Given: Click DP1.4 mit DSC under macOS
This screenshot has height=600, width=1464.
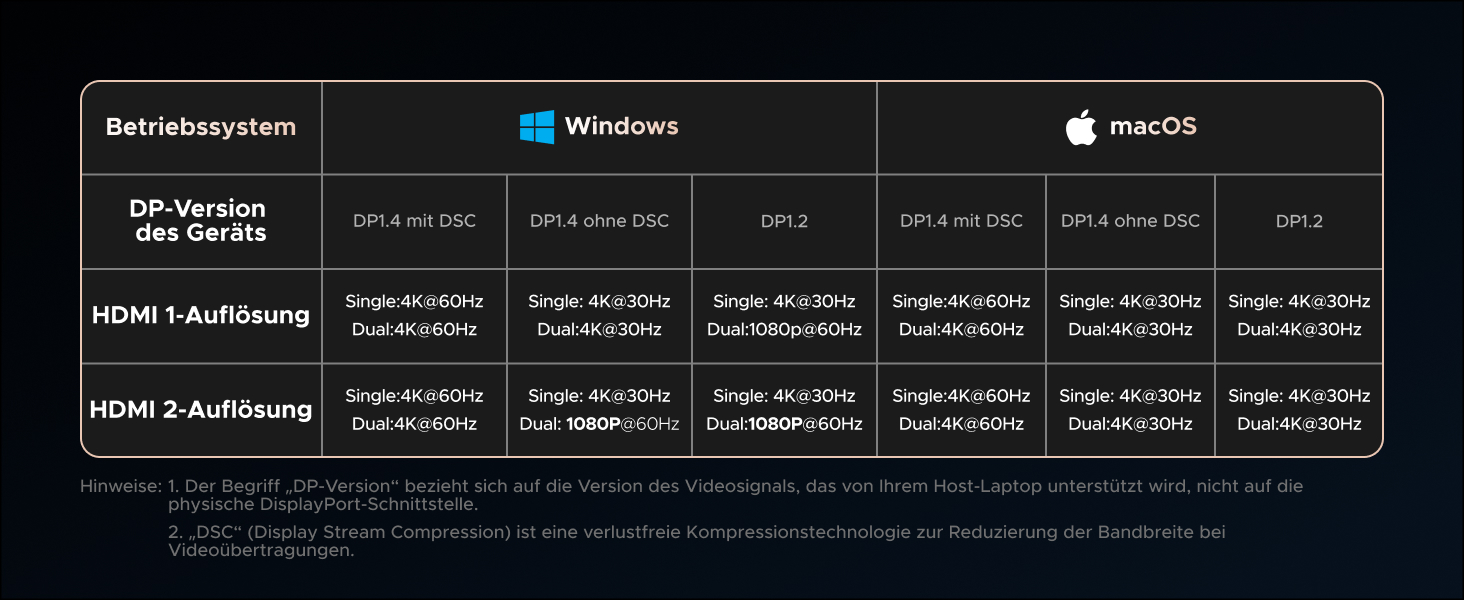Looking at the screenshot, I should (961, 221).
